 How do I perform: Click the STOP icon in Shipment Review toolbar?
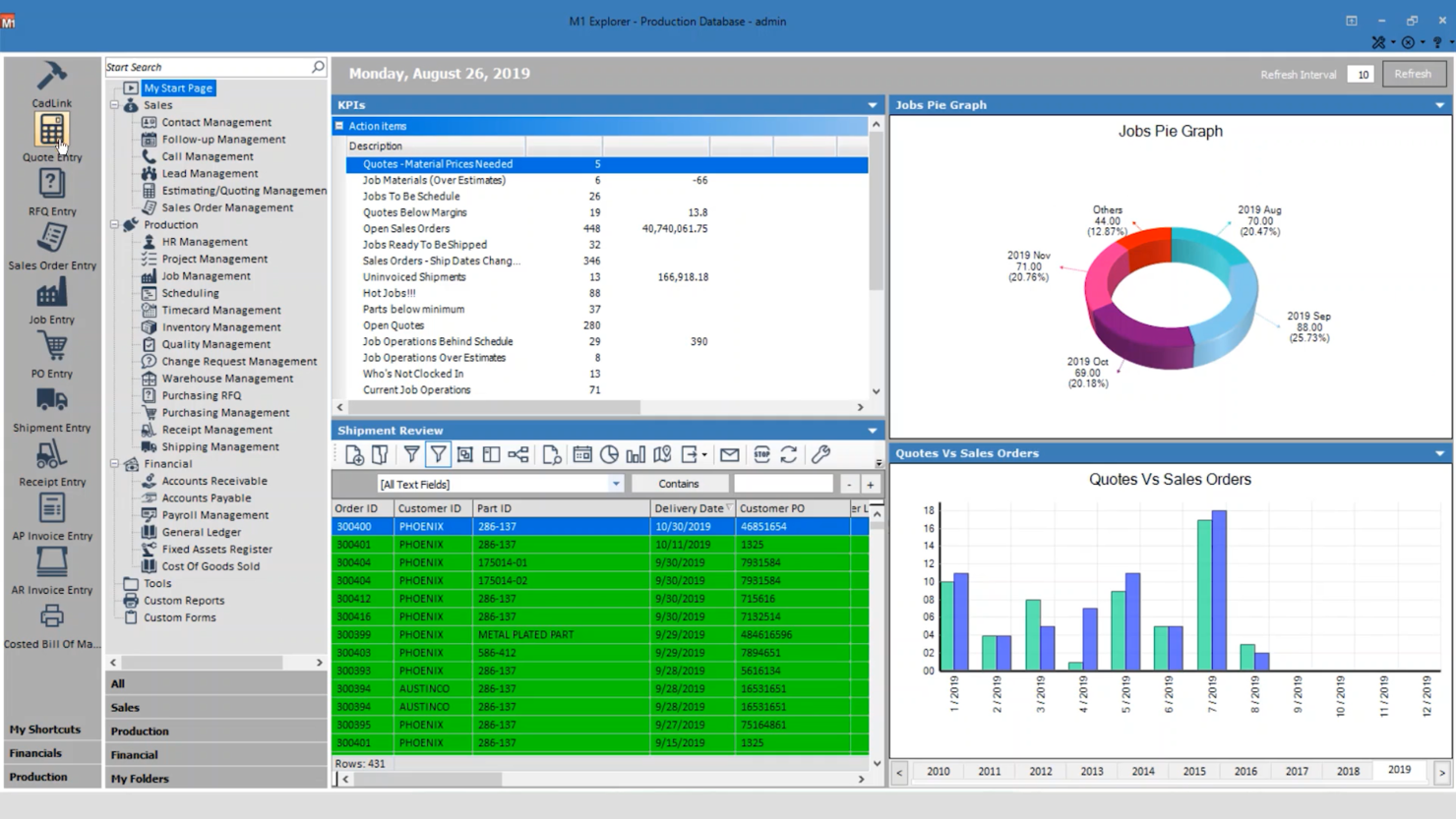pos(761,454)
